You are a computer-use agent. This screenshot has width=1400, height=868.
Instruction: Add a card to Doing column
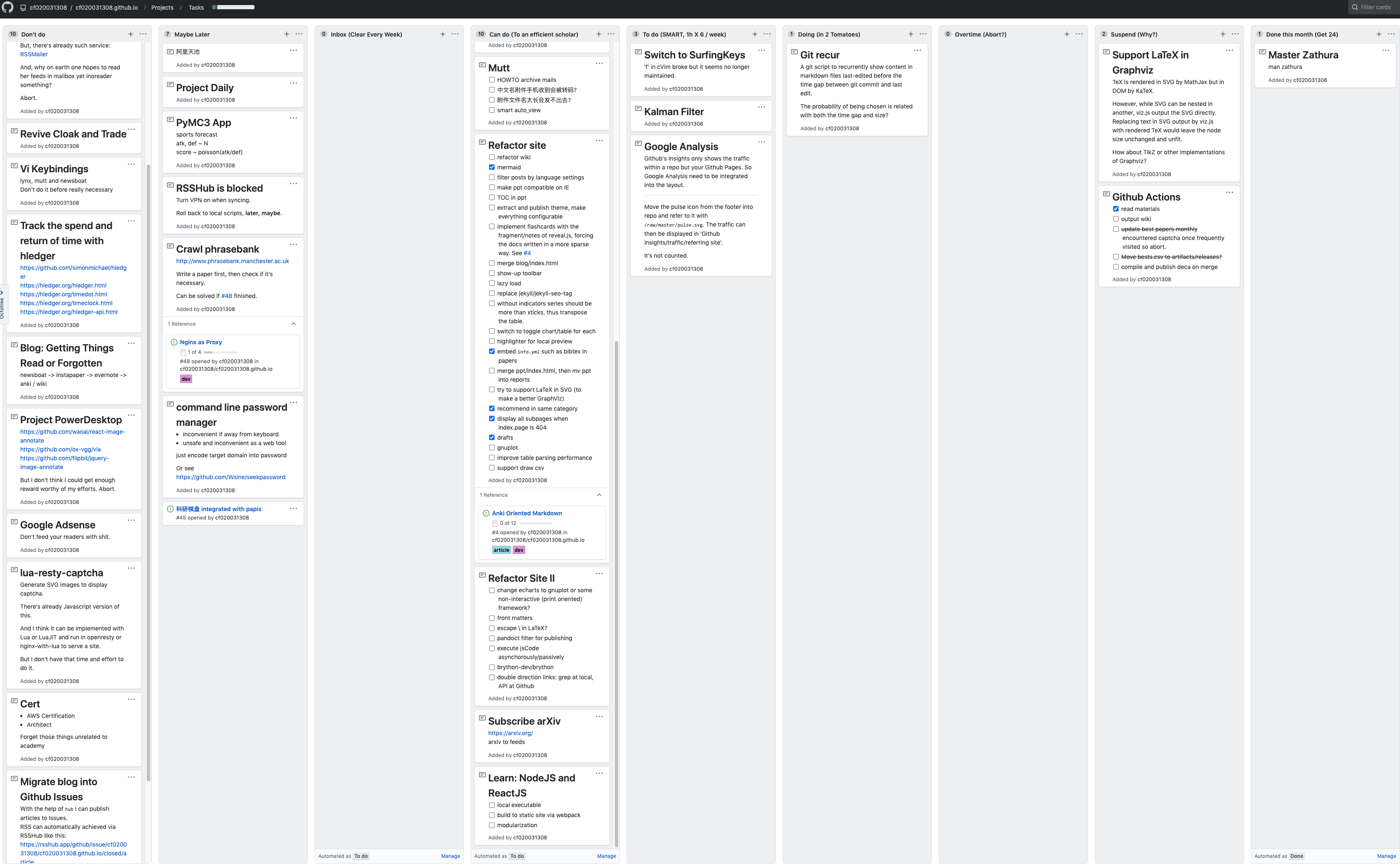pos(911,34)
